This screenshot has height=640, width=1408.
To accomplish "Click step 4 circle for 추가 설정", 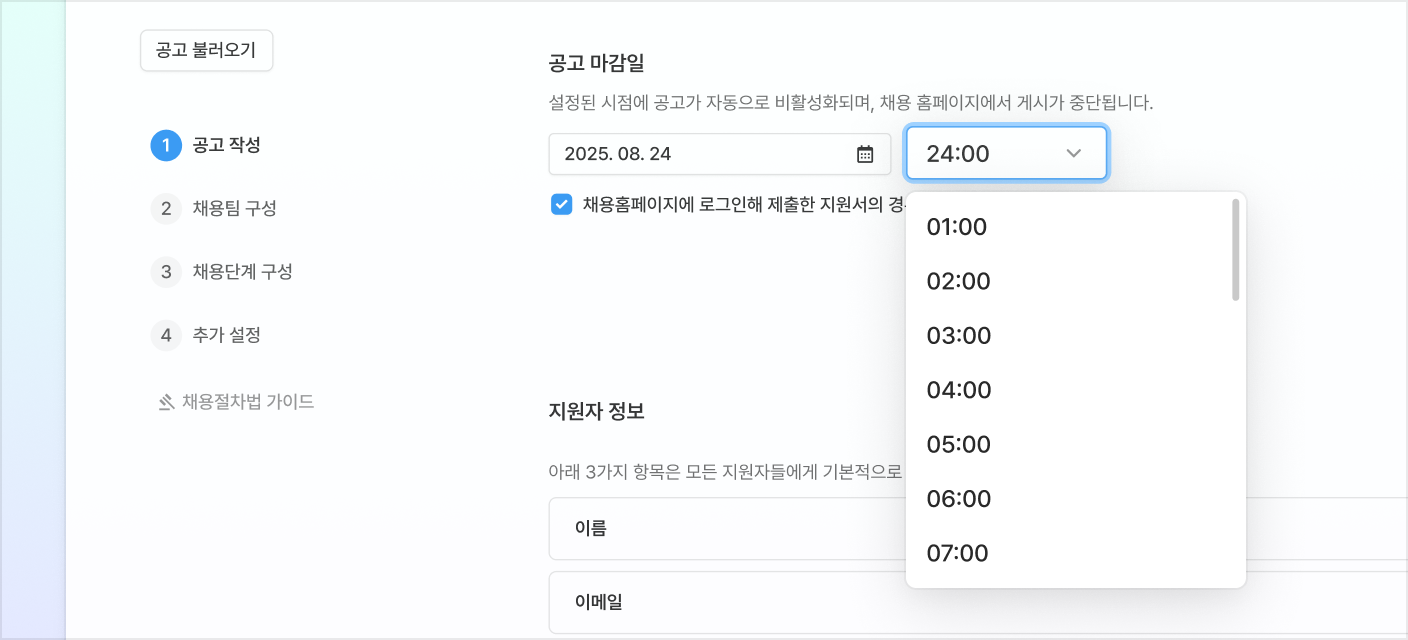I will click(x=166, y=335).
